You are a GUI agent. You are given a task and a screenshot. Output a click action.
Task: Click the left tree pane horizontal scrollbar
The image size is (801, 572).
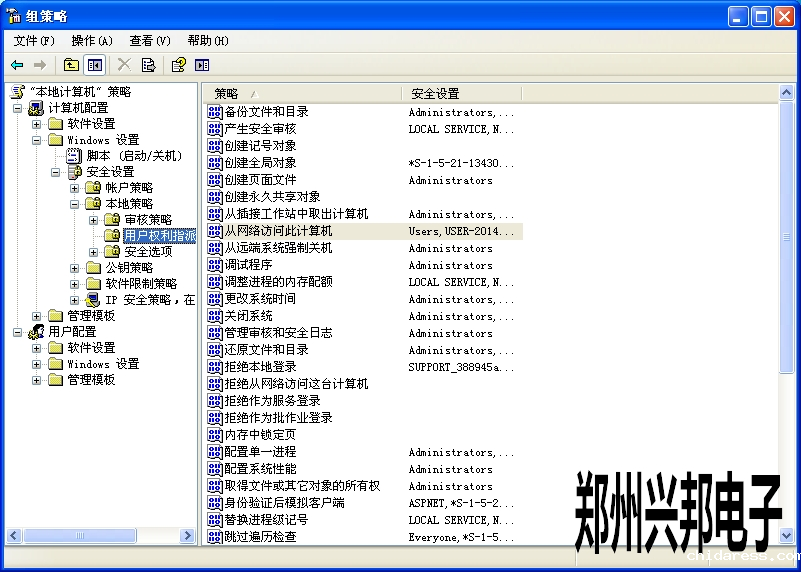pos(100,536)
